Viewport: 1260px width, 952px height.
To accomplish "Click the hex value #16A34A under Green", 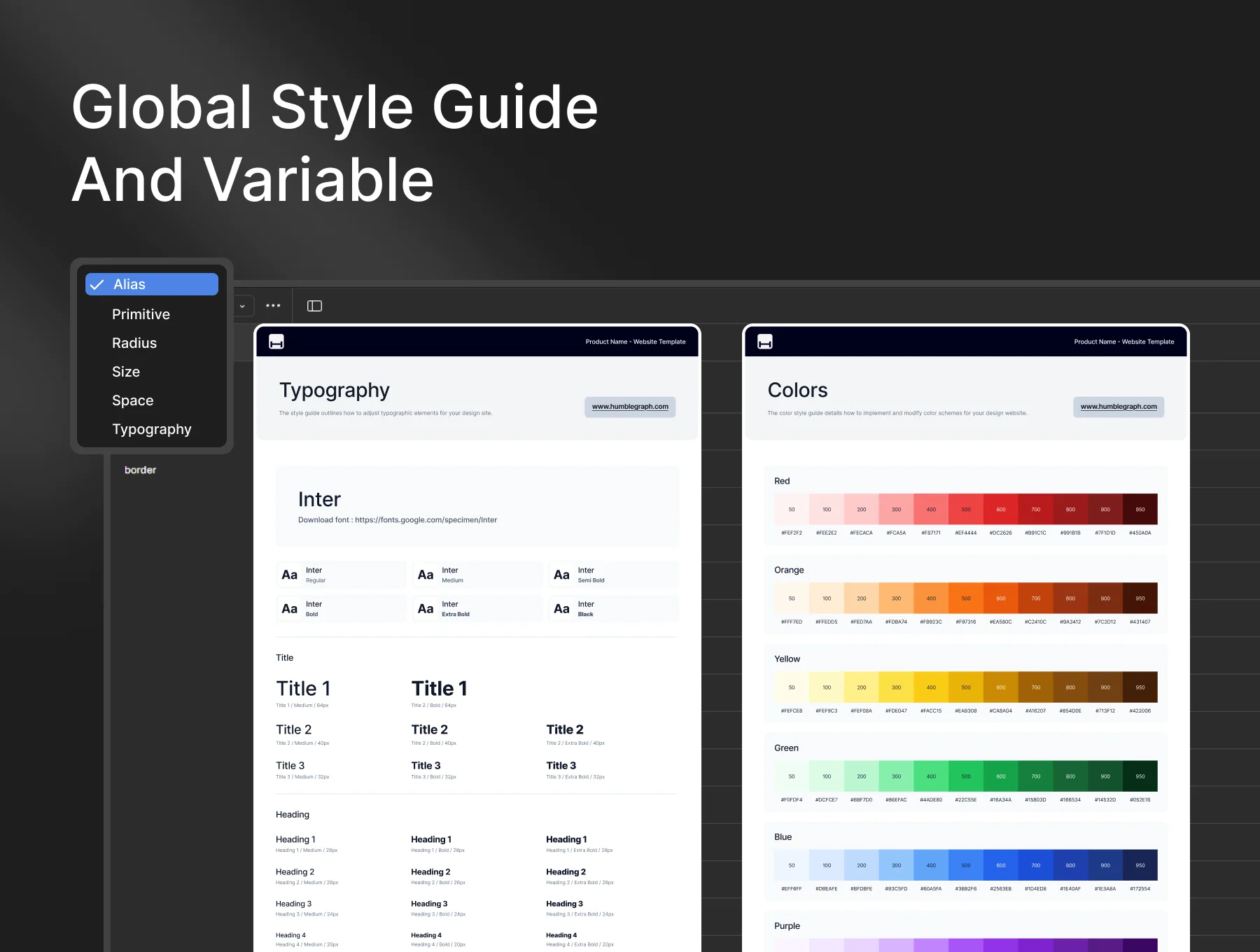I will coord(1001,799).
